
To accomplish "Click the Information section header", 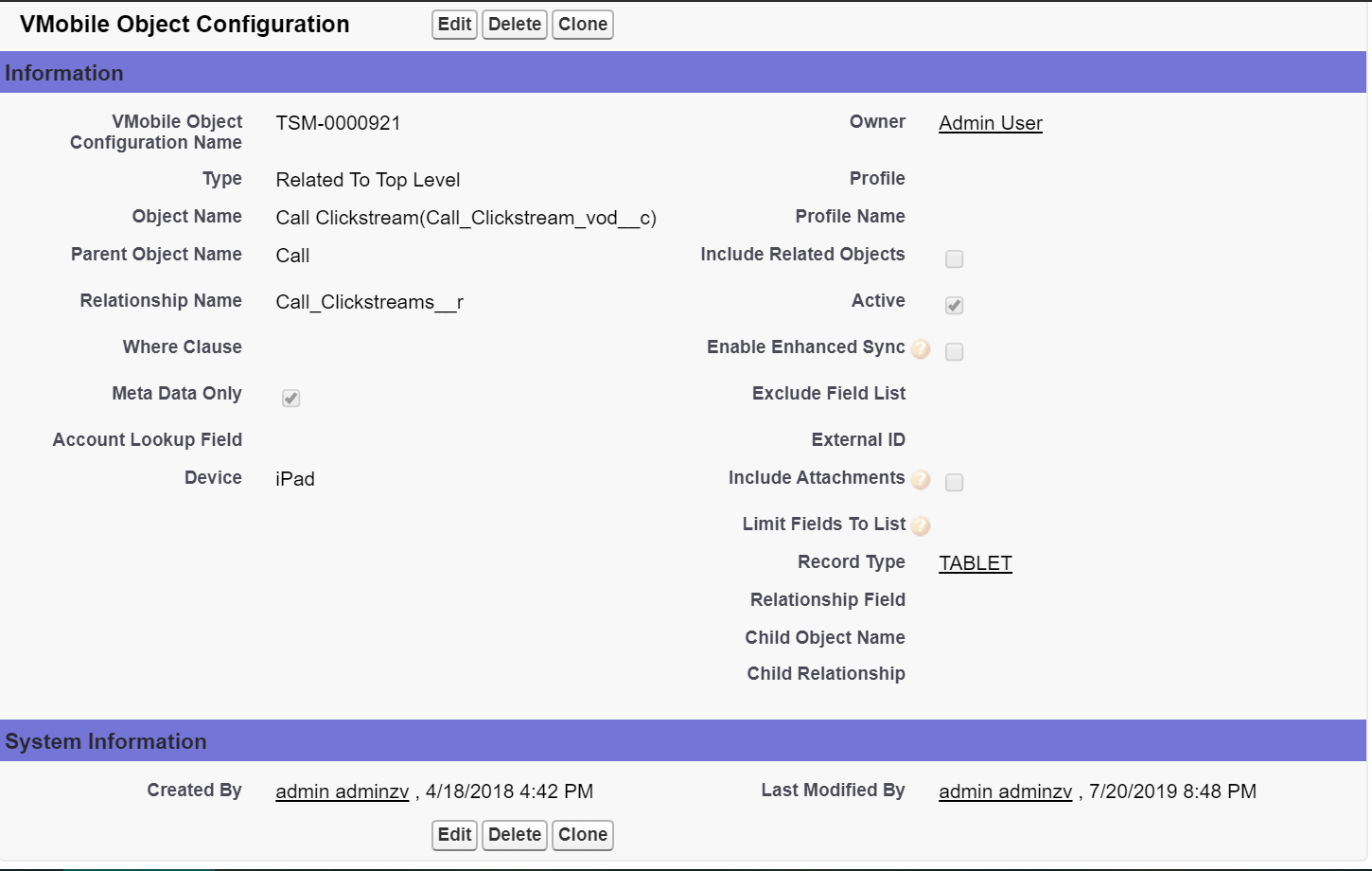I will (64, 73).
